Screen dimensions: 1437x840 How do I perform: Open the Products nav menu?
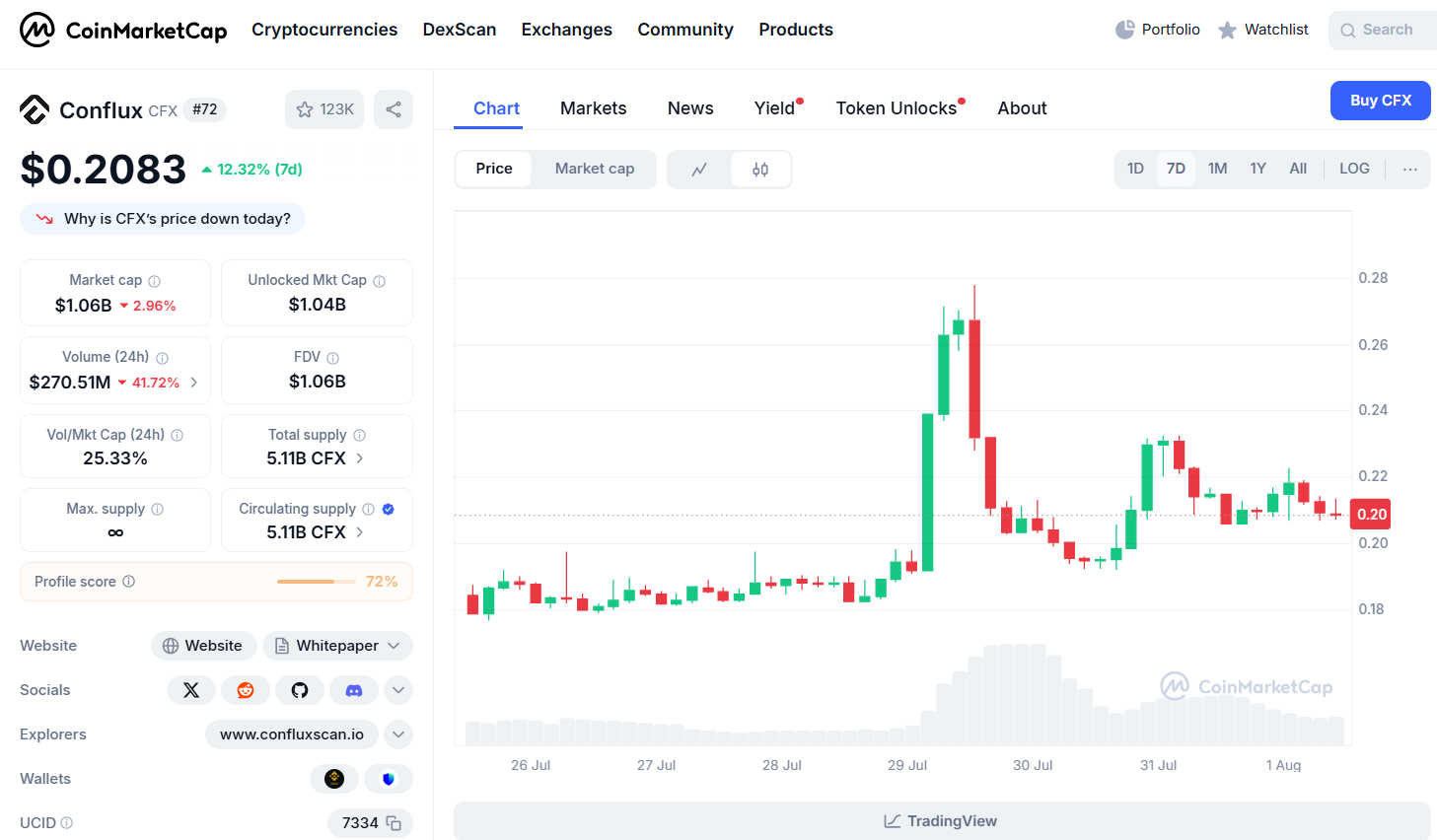tap(796, 30)
